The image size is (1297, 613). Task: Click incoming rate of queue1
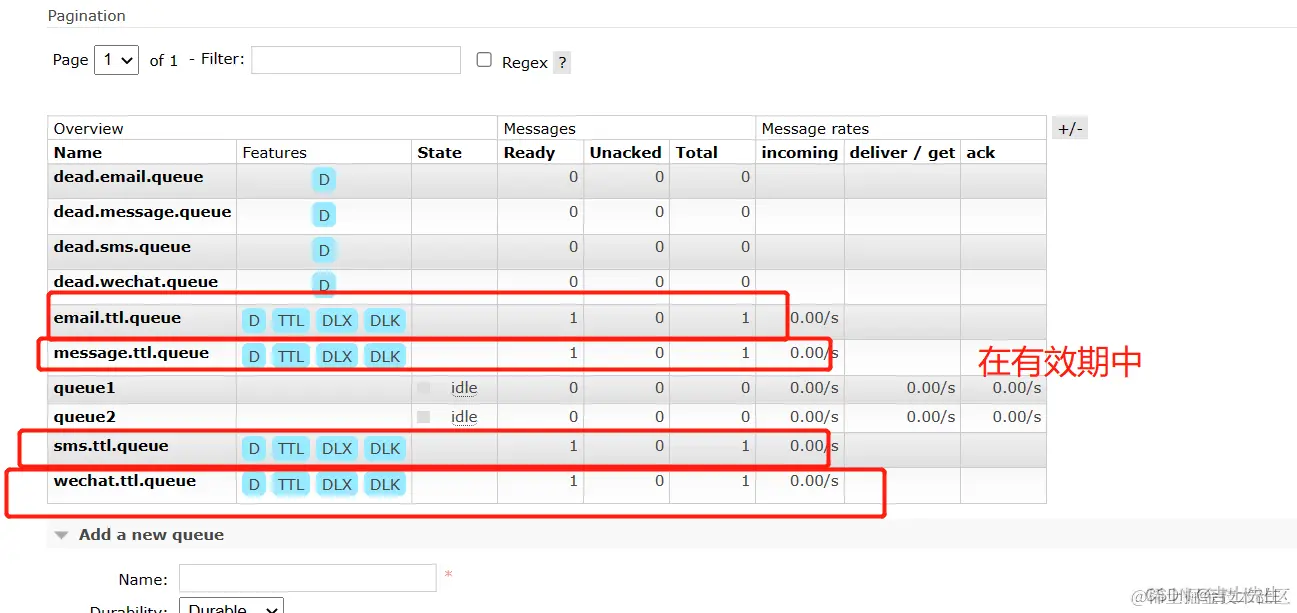point(814,388)
